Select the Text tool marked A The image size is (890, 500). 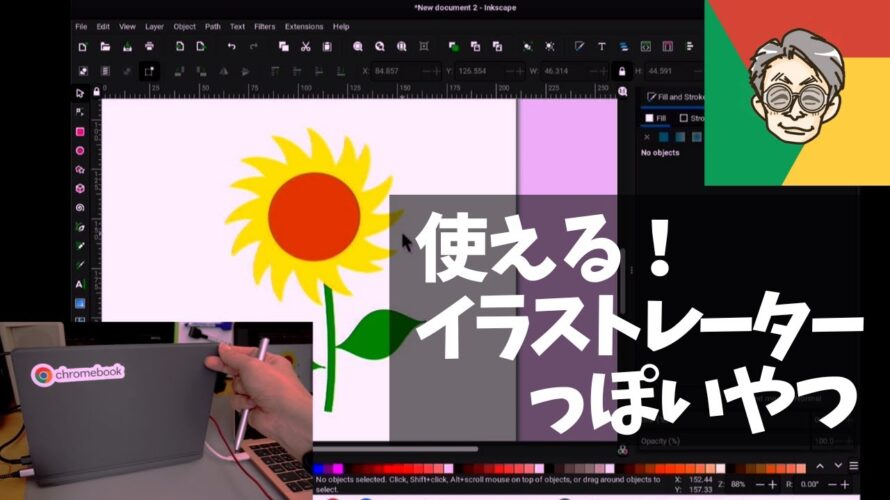pyautogui.click(x=79, y=284)
